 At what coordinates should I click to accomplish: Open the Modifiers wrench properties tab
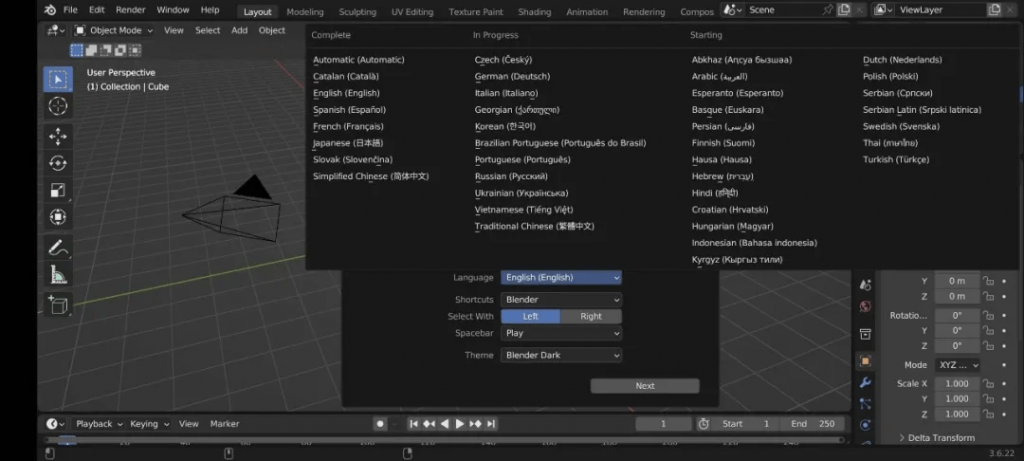(x=865, y=382)
